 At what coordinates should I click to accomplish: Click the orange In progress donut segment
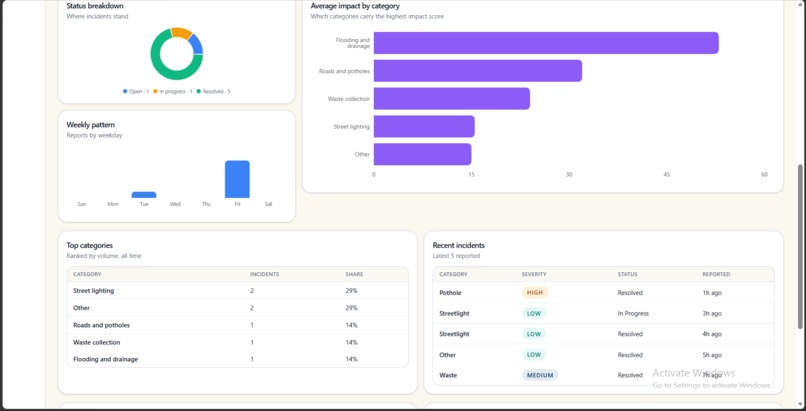coord(181,32)
